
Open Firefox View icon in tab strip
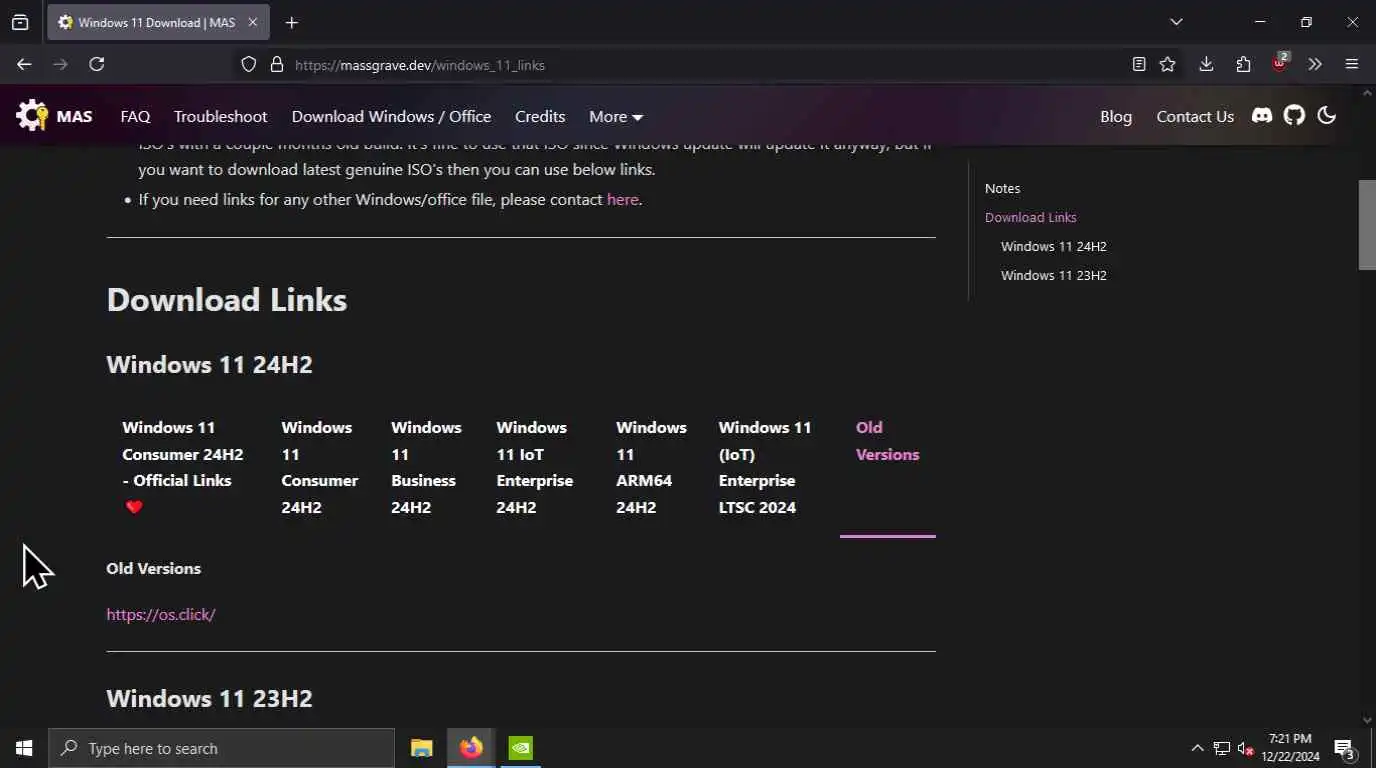[x=20, y=22]
